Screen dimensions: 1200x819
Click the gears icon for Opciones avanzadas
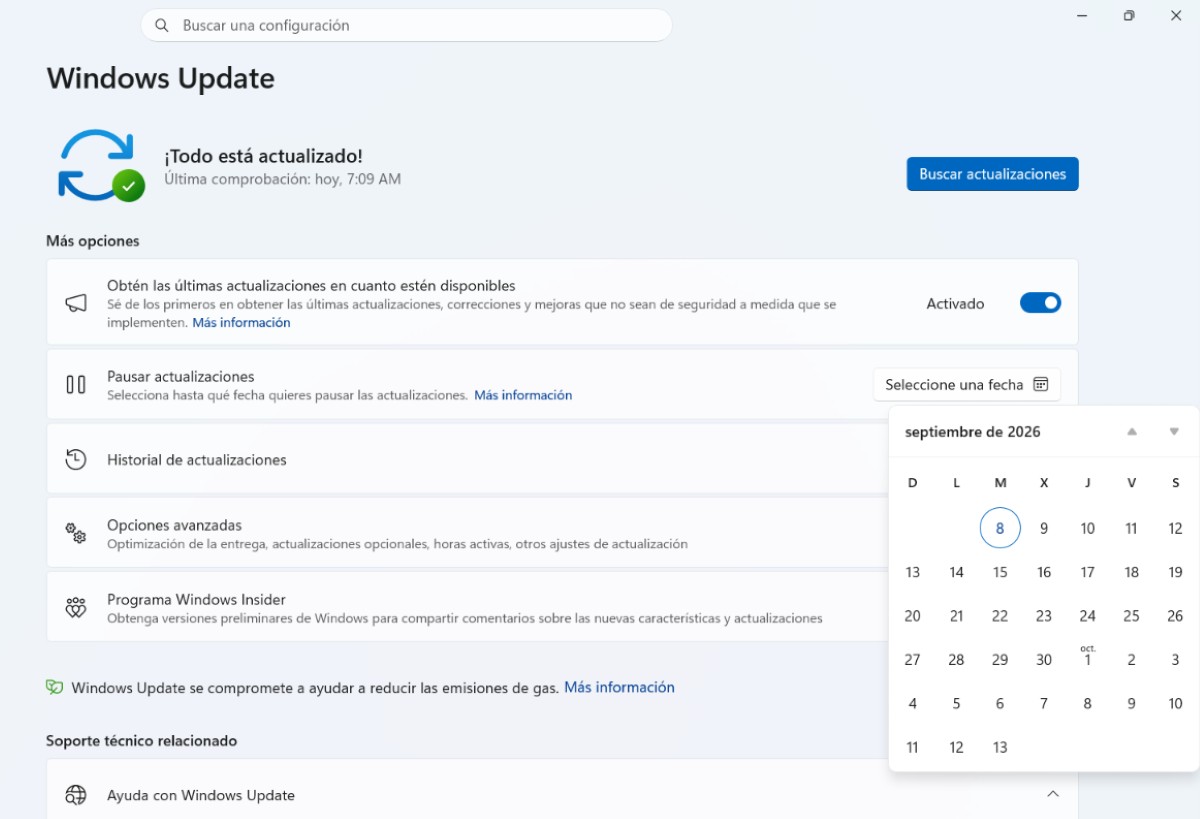[76, 533]
